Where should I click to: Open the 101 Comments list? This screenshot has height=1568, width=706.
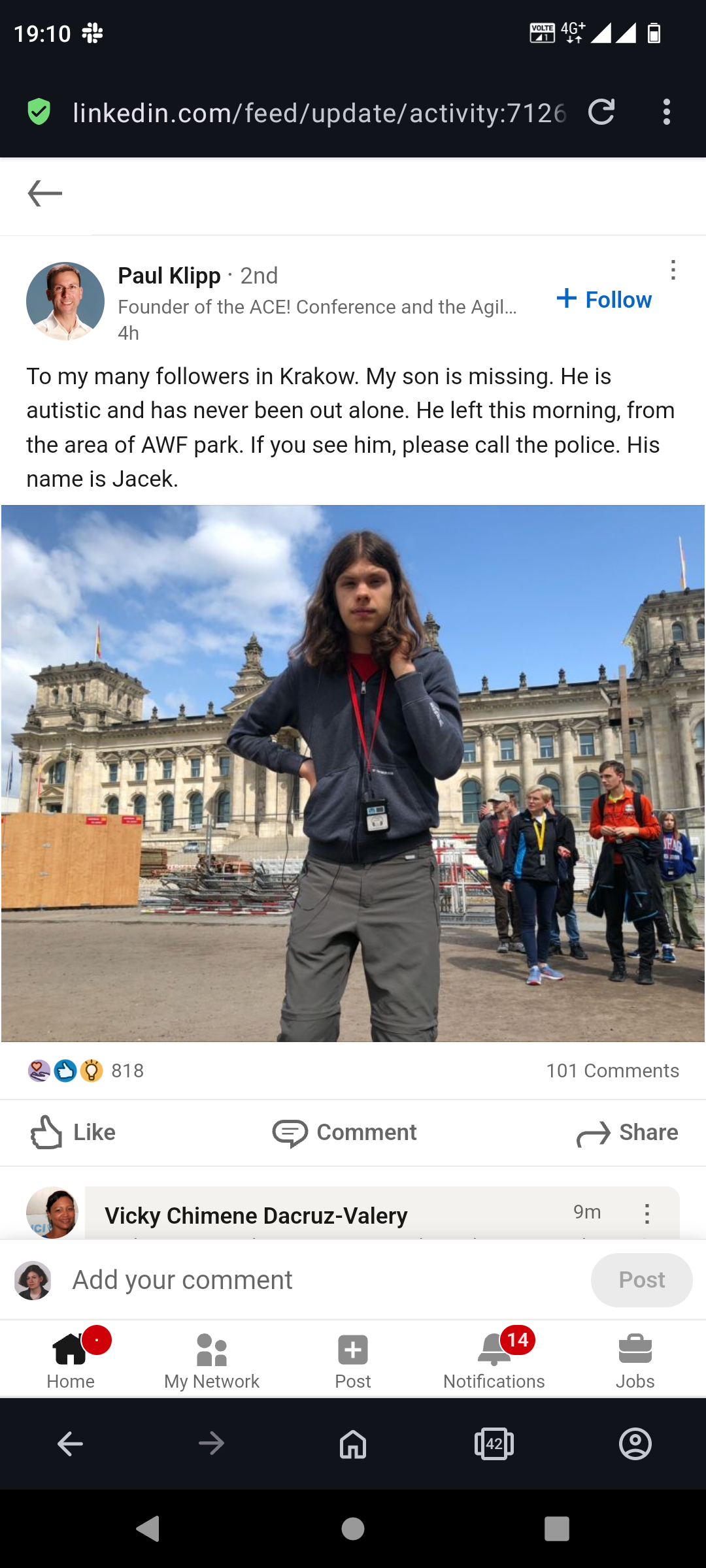coord(613,1071)
